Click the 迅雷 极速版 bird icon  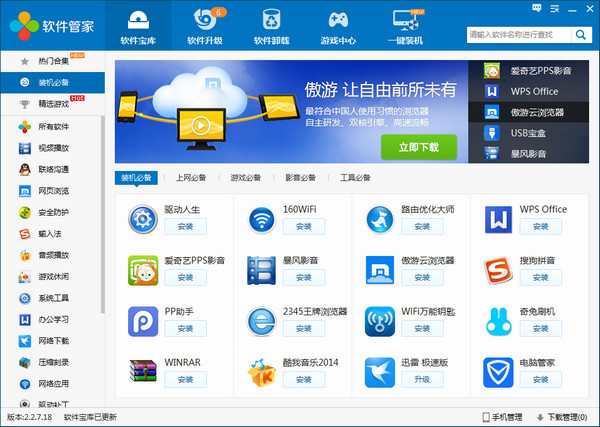click(x=379, y=371)
